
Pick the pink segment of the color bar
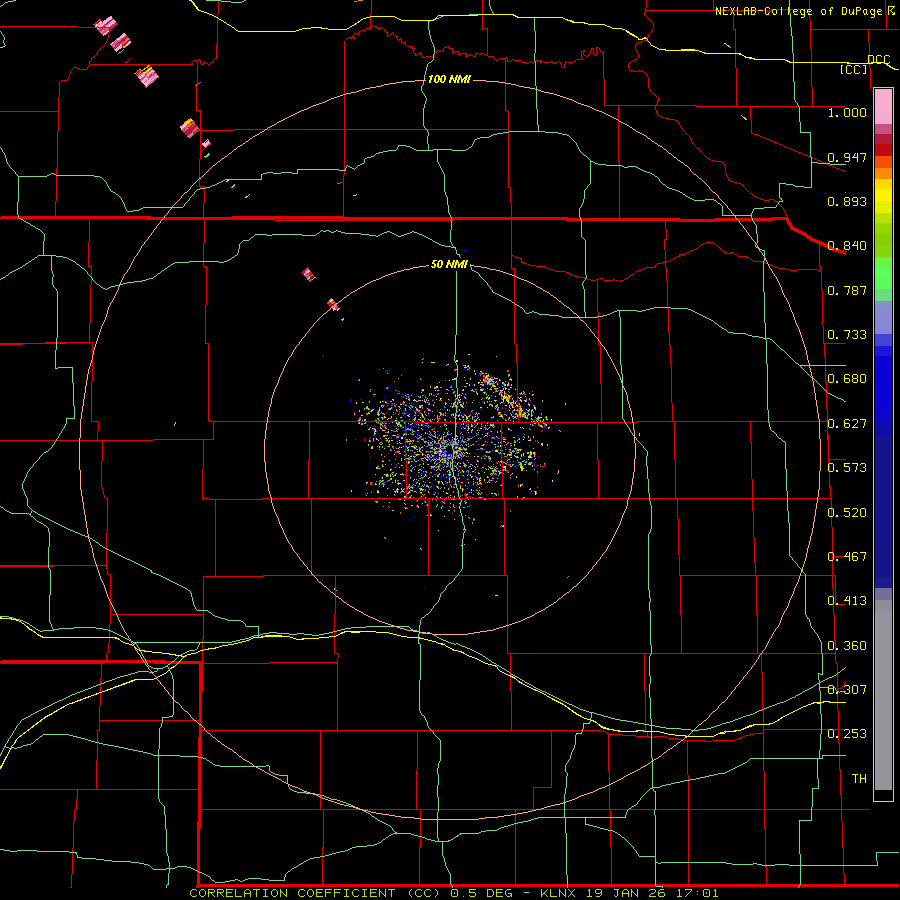click(883, 106)
